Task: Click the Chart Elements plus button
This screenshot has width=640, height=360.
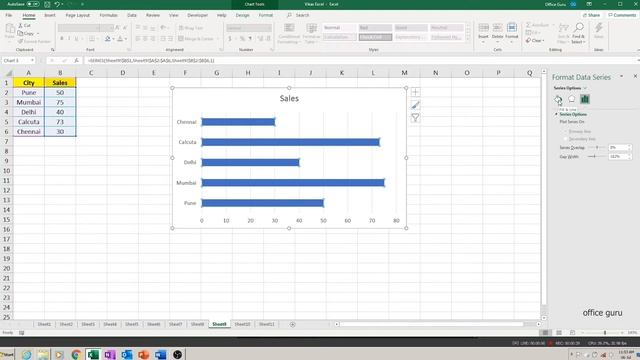Action: [415, 92]
